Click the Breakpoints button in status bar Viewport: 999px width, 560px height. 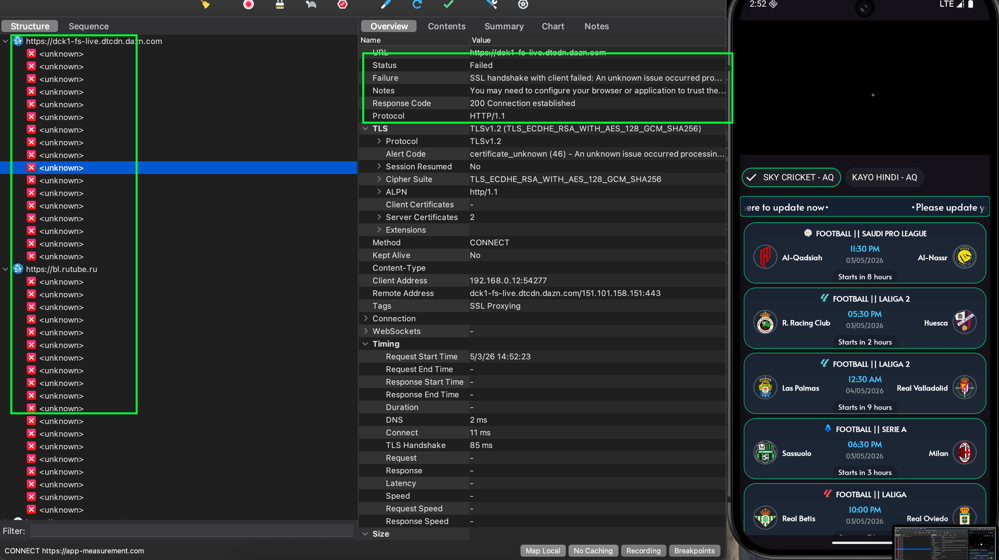[694, 550]
